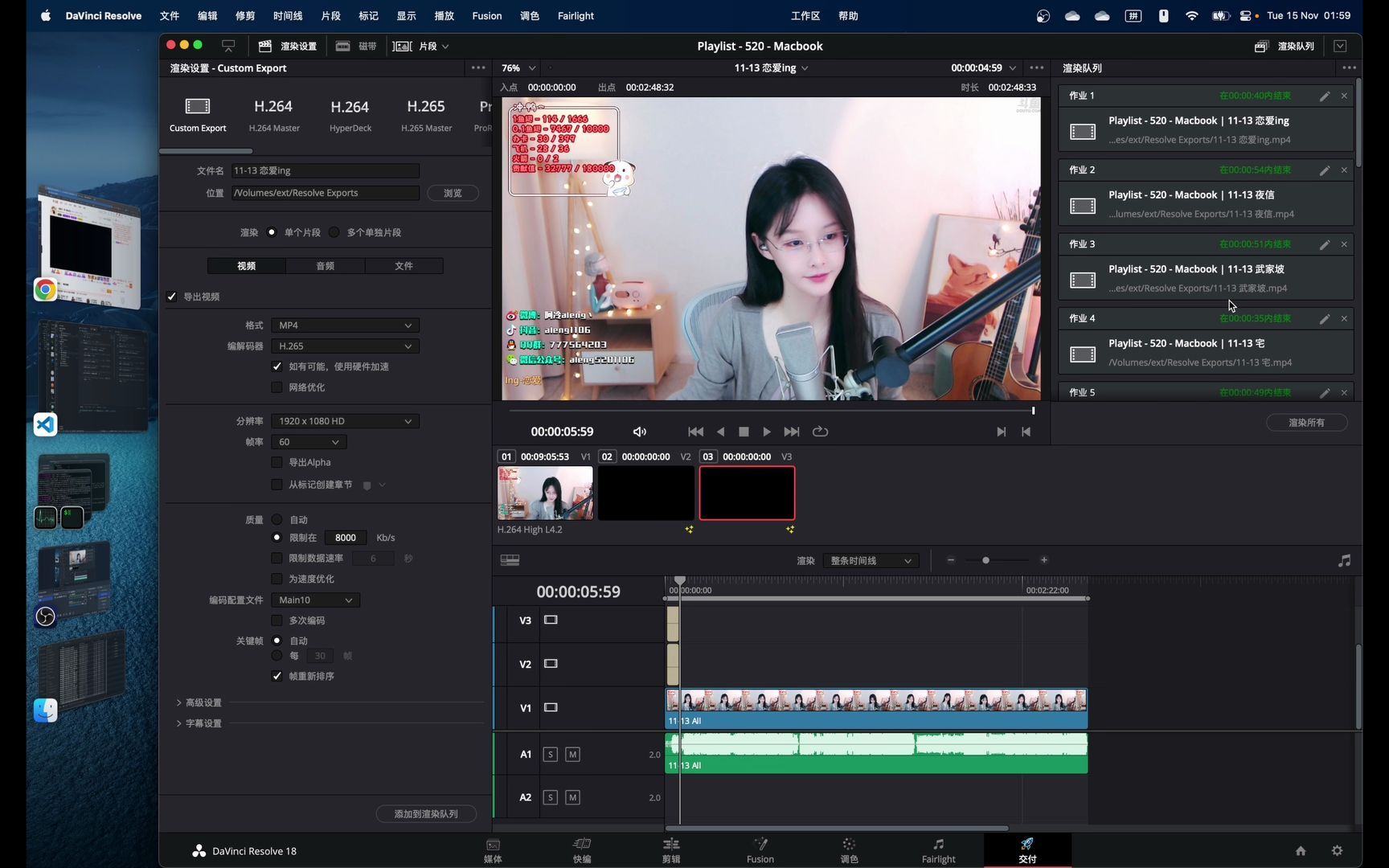Play forward in the viewer
Image resolution: width=1389 pixels, height=868 pixels.
[767, 432]
